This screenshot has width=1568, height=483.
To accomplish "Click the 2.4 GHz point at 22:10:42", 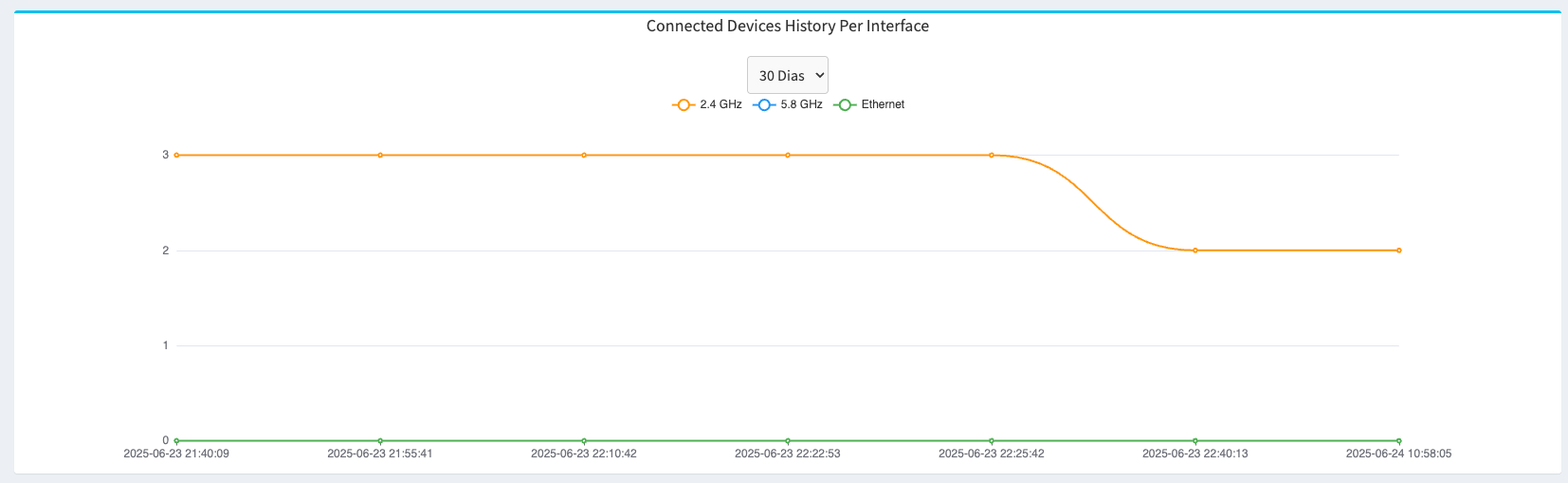I will pyautogui.click(x=584, y=155).
